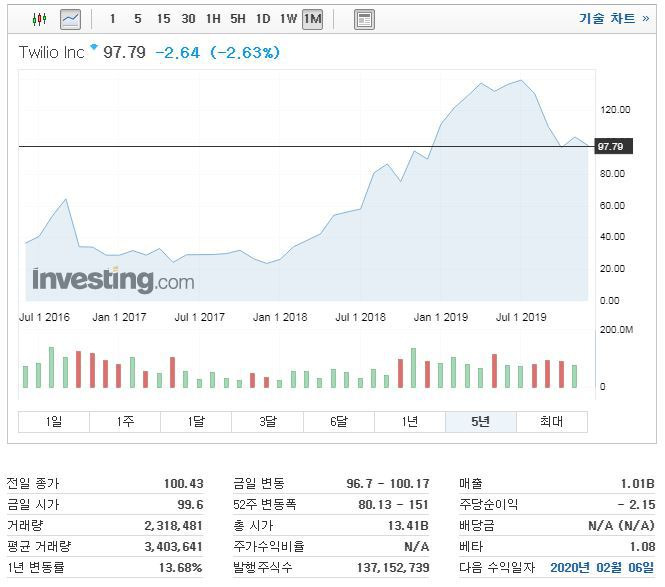Screen dimensions: 665x587
Task: Click the 97.79 current price marker
Action: [x=614, y=147]
